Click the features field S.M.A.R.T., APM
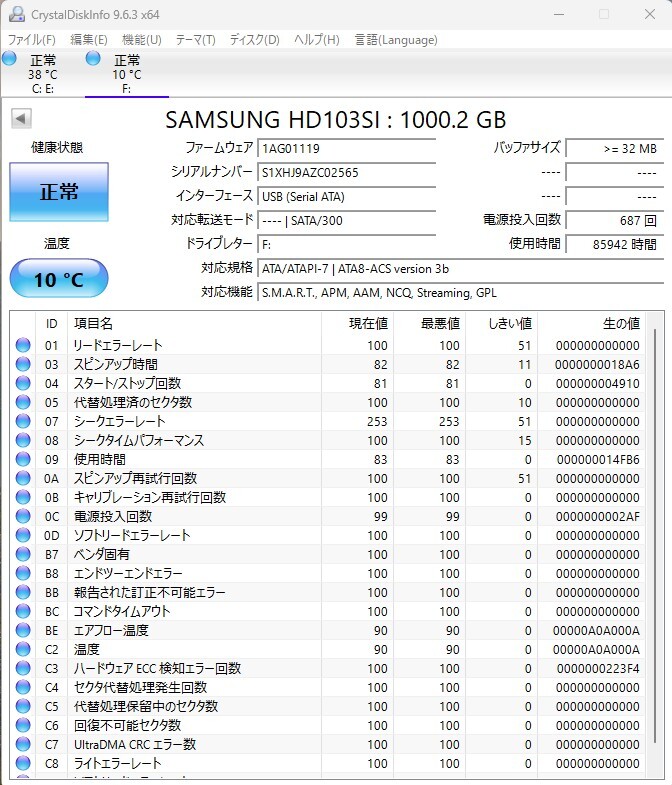Viewport: 672px width, 785px height. coord(460,293)
